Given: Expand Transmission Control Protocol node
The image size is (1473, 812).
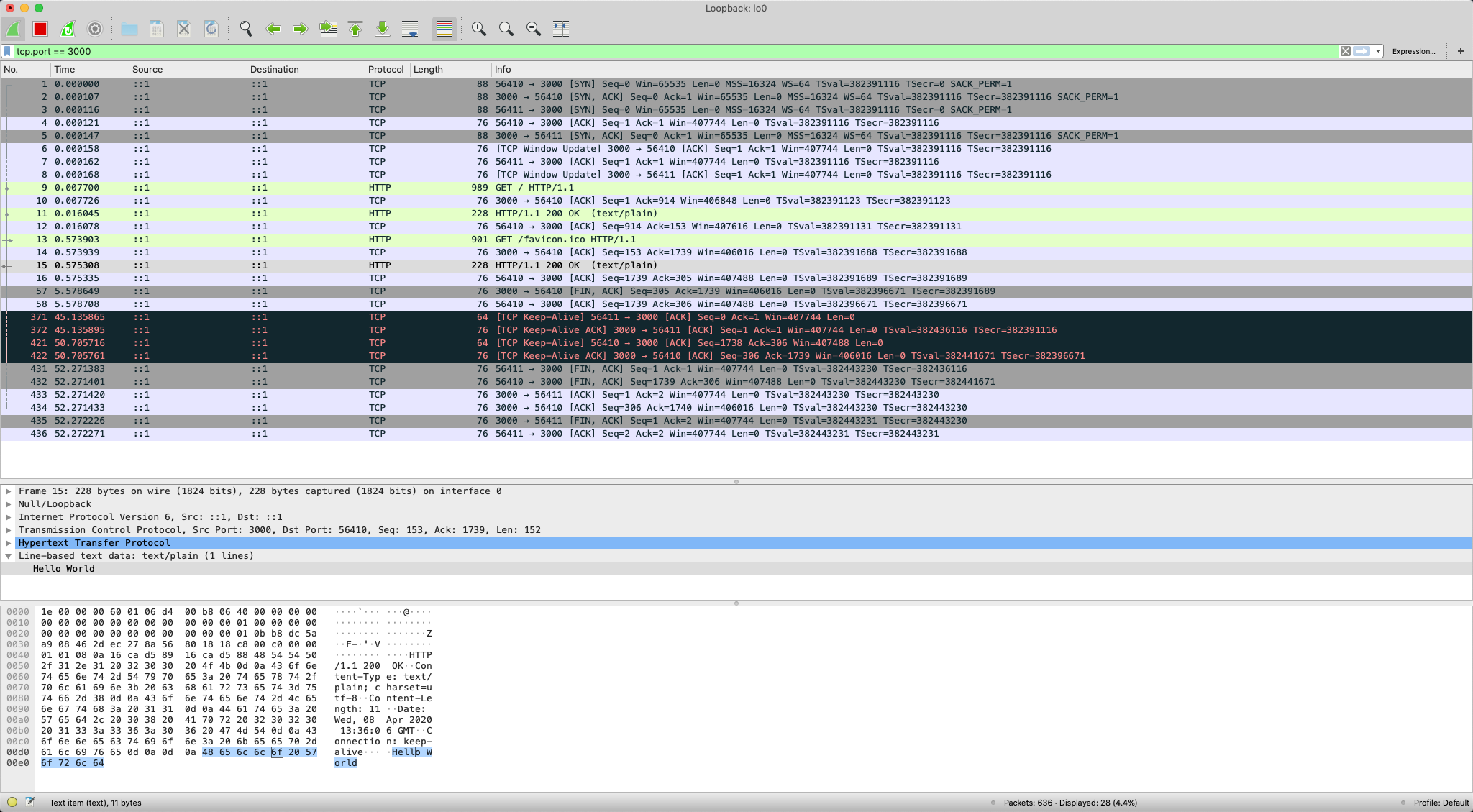Looking at the screenshot, I should (9, 530).
